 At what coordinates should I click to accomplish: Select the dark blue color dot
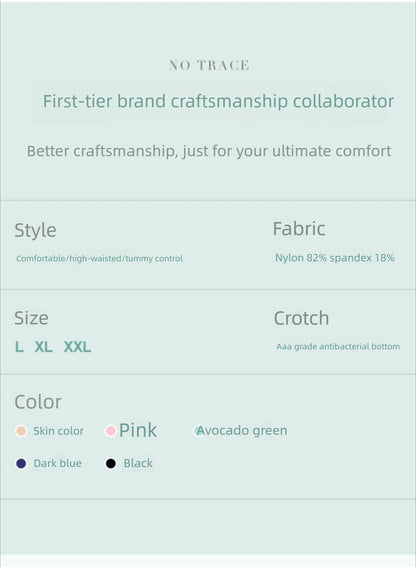tap(21, 463)
